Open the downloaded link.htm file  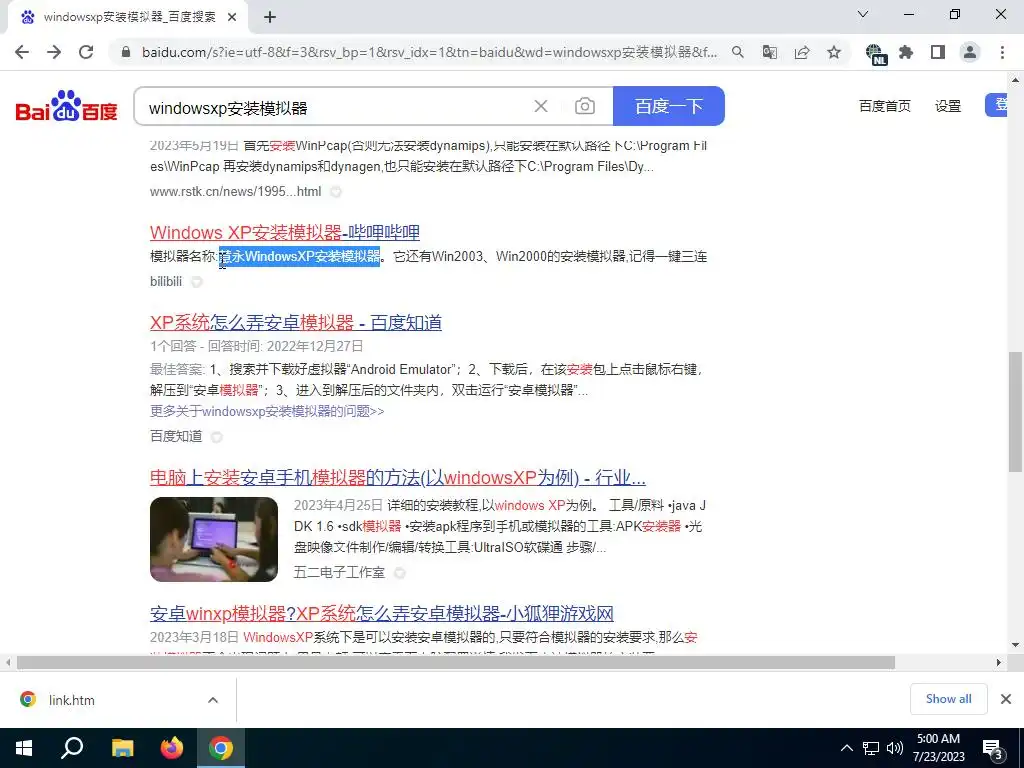(72, 700)
